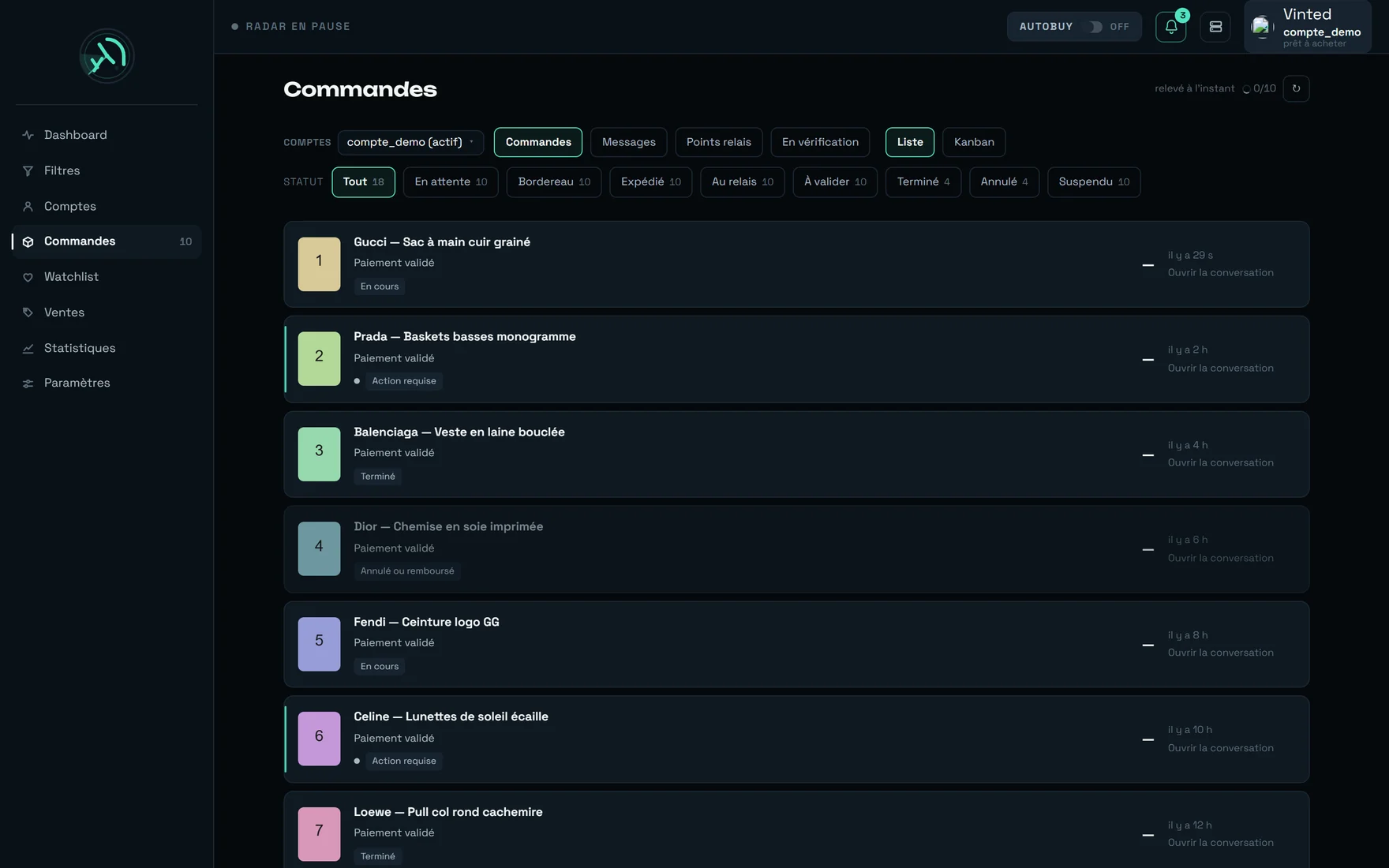The height and width of the screenshot is (868, 1389).
Task: Click the pink thumbnail numbered 7
Action: point(319,834)
